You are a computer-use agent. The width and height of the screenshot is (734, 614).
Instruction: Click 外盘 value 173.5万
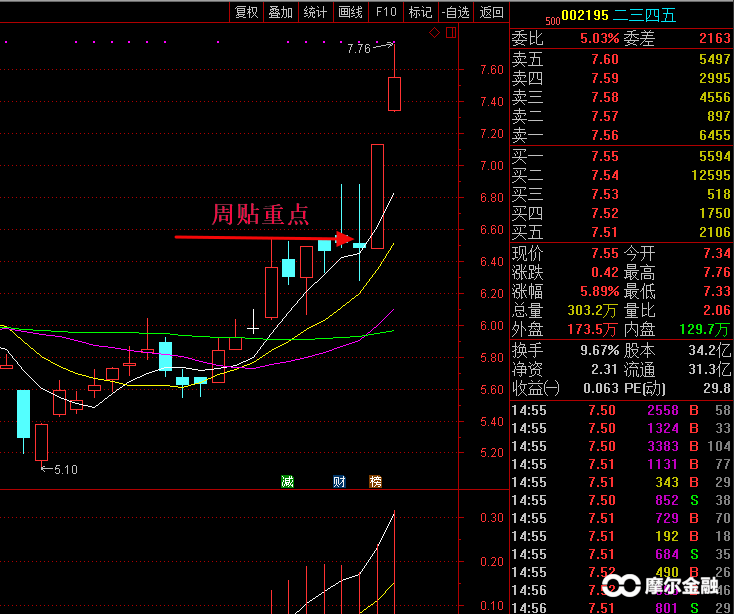coord(592,329)
